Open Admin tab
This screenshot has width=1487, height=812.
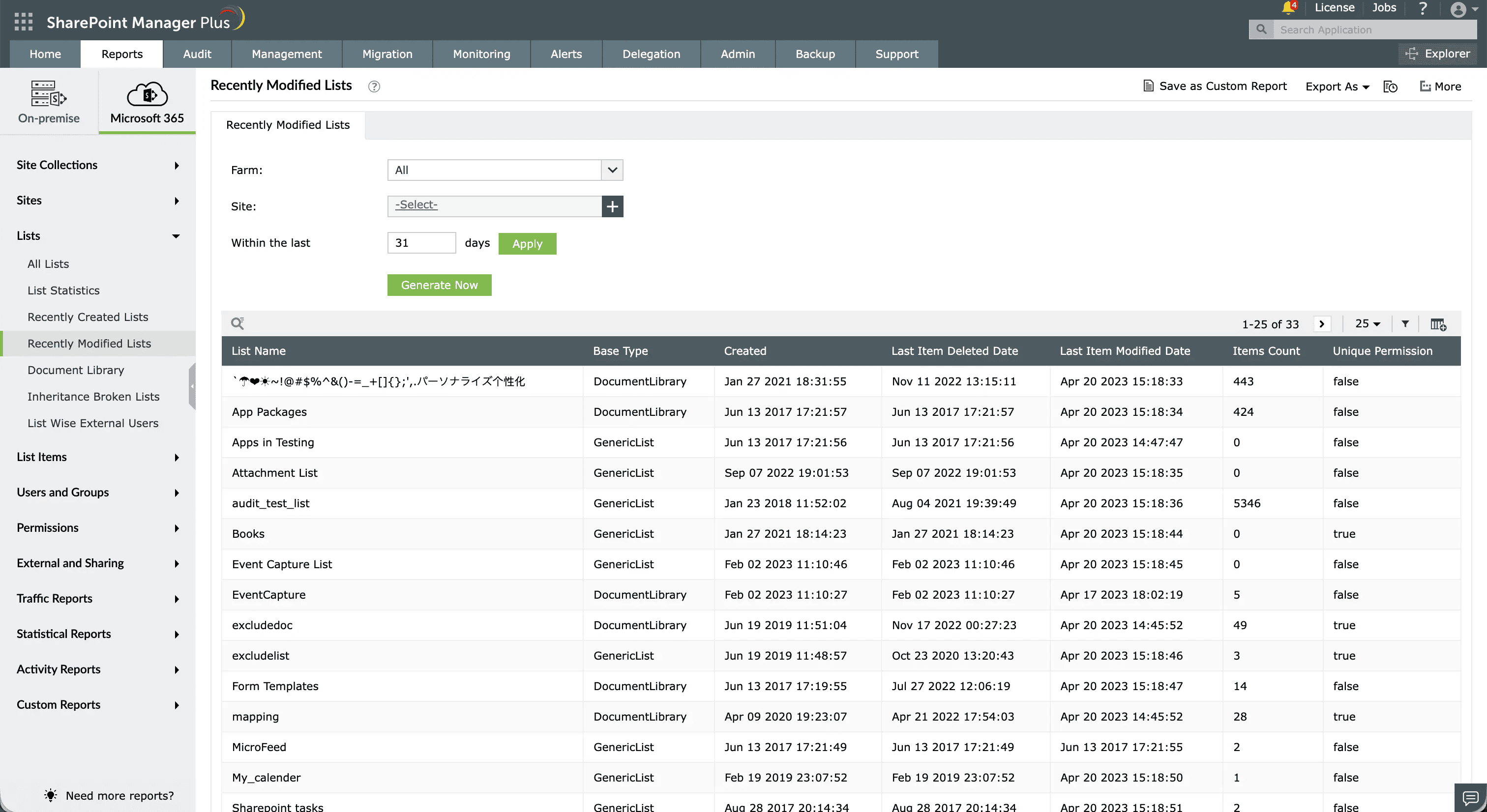[x=737, y=54]
